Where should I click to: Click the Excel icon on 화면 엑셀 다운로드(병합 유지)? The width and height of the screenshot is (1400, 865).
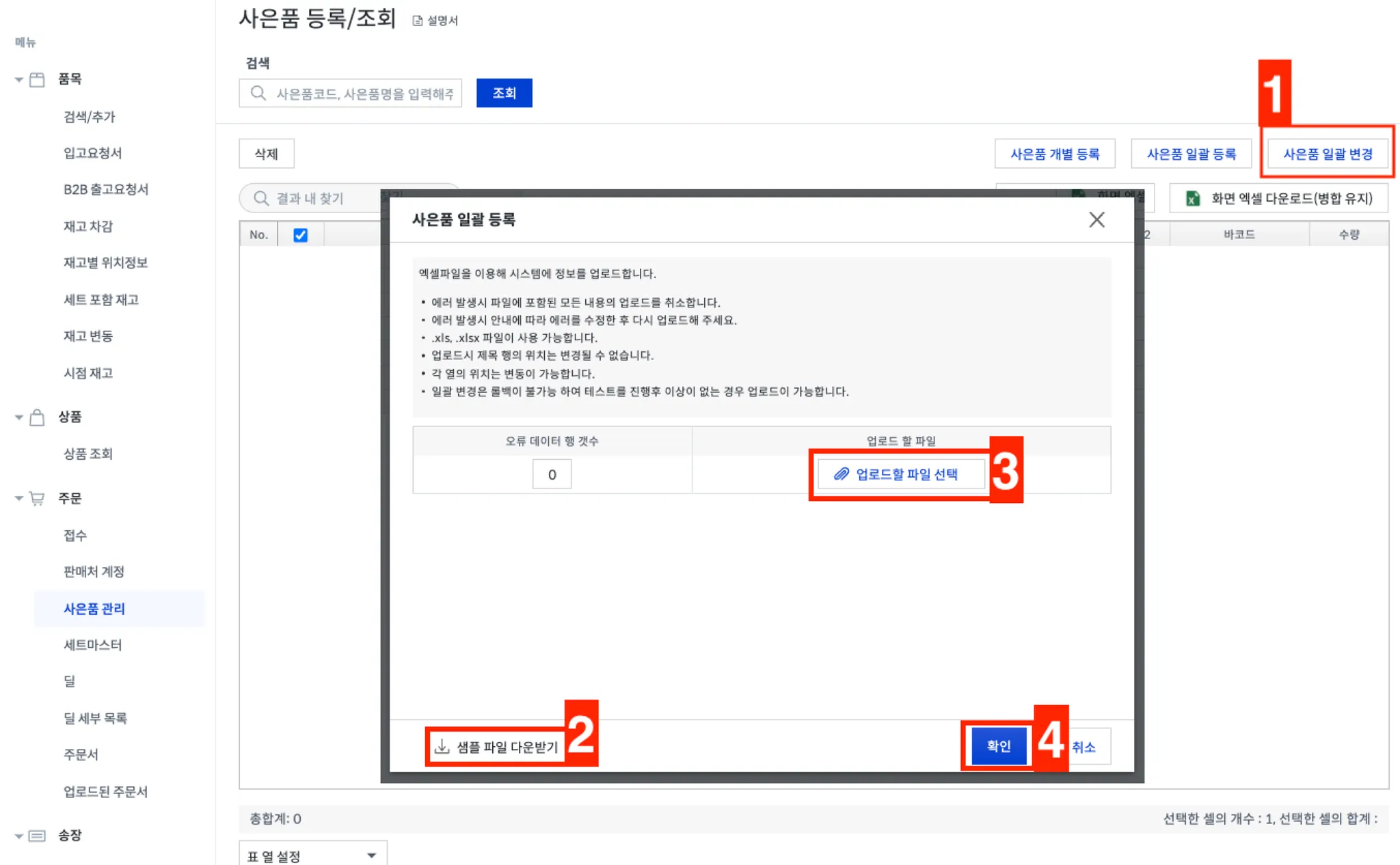(1193, 199)
